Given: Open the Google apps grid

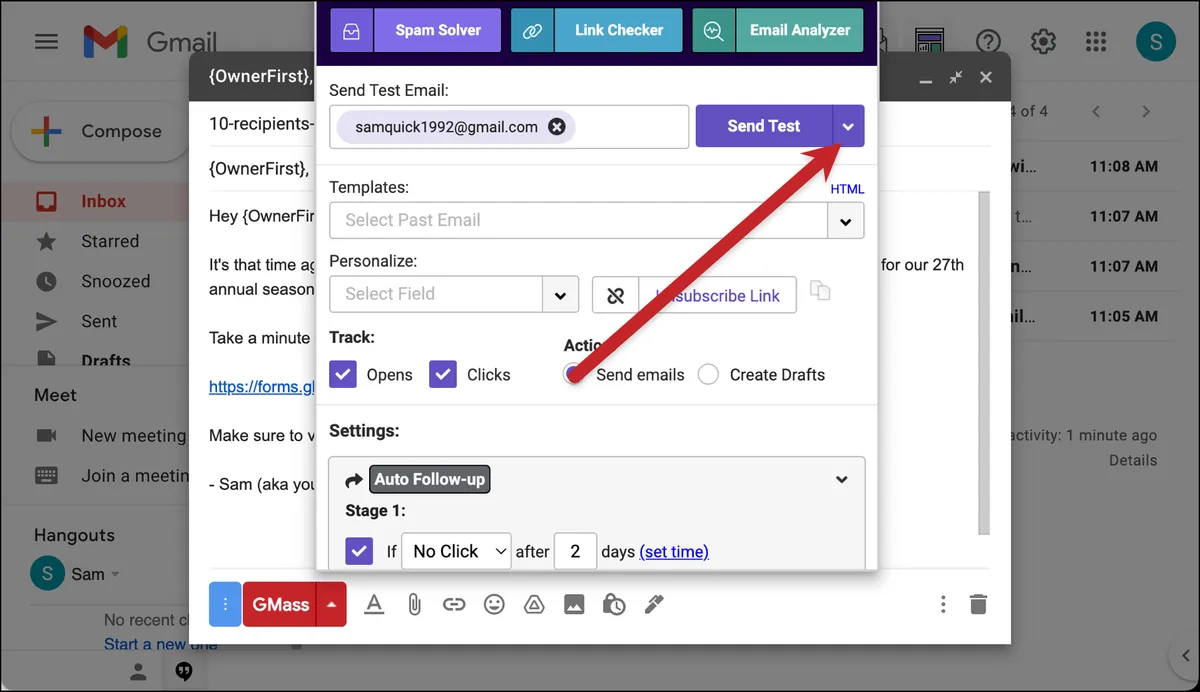Looking at the screenshot, I should (1096, 42).
